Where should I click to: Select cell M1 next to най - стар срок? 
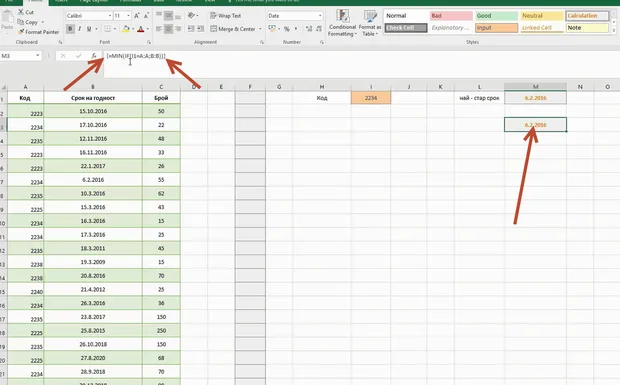(535, 98)
